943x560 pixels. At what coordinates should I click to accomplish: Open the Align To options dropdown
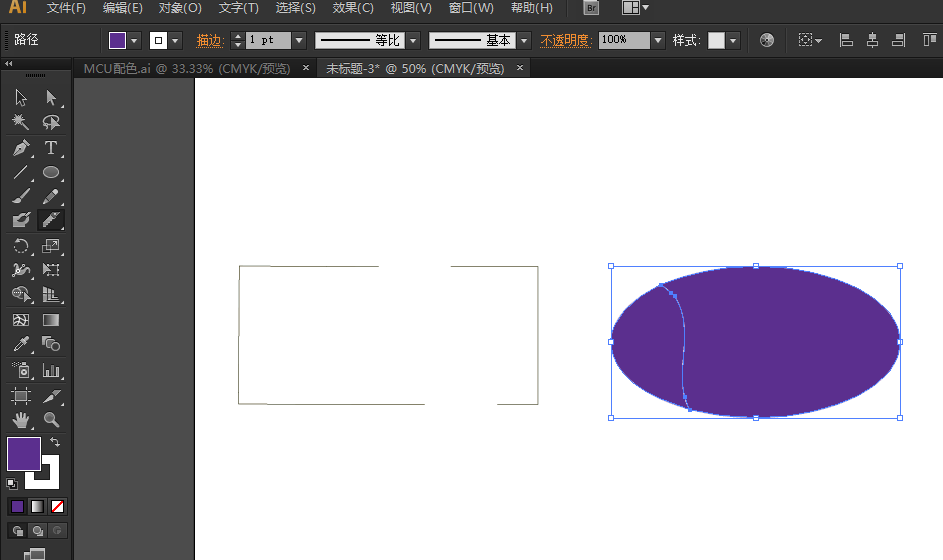pyautogui.click(x=809, y=40)
